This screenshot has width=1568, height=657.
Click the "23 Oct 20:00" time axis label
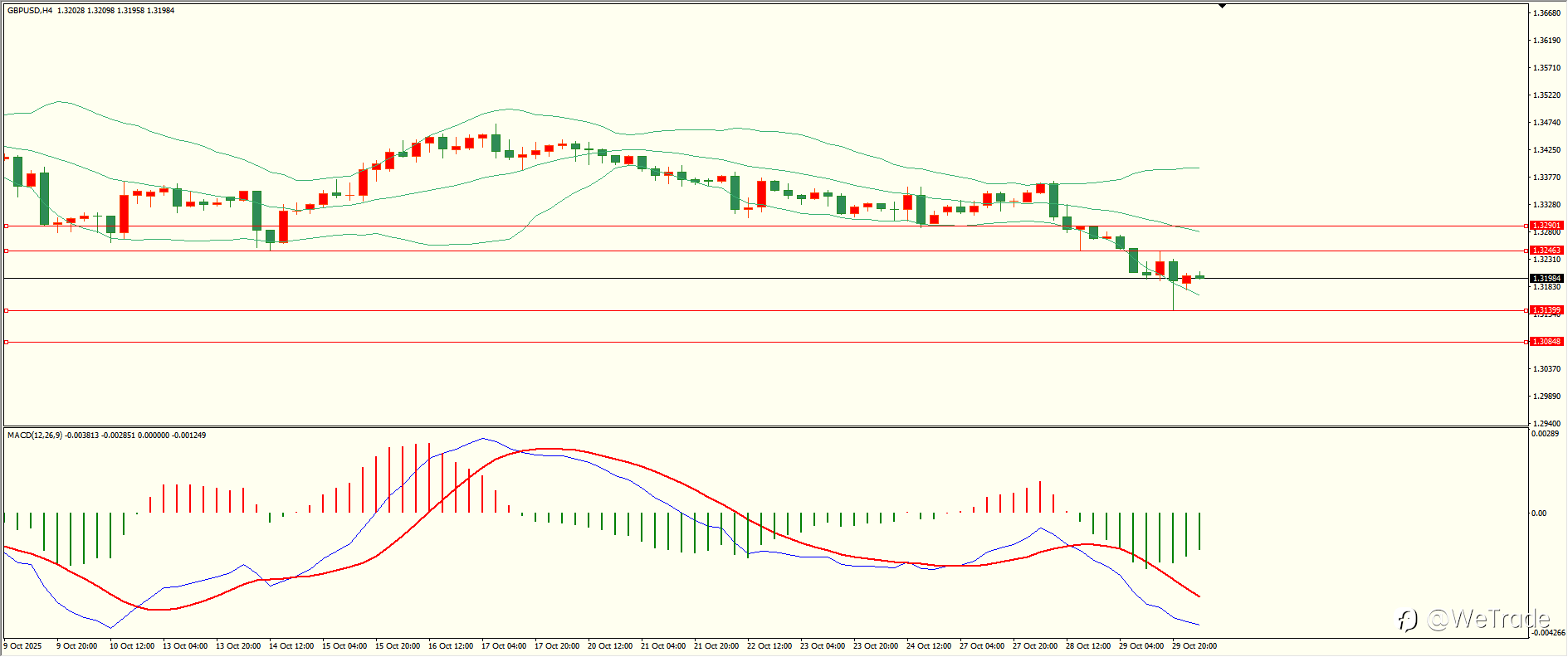876,646
